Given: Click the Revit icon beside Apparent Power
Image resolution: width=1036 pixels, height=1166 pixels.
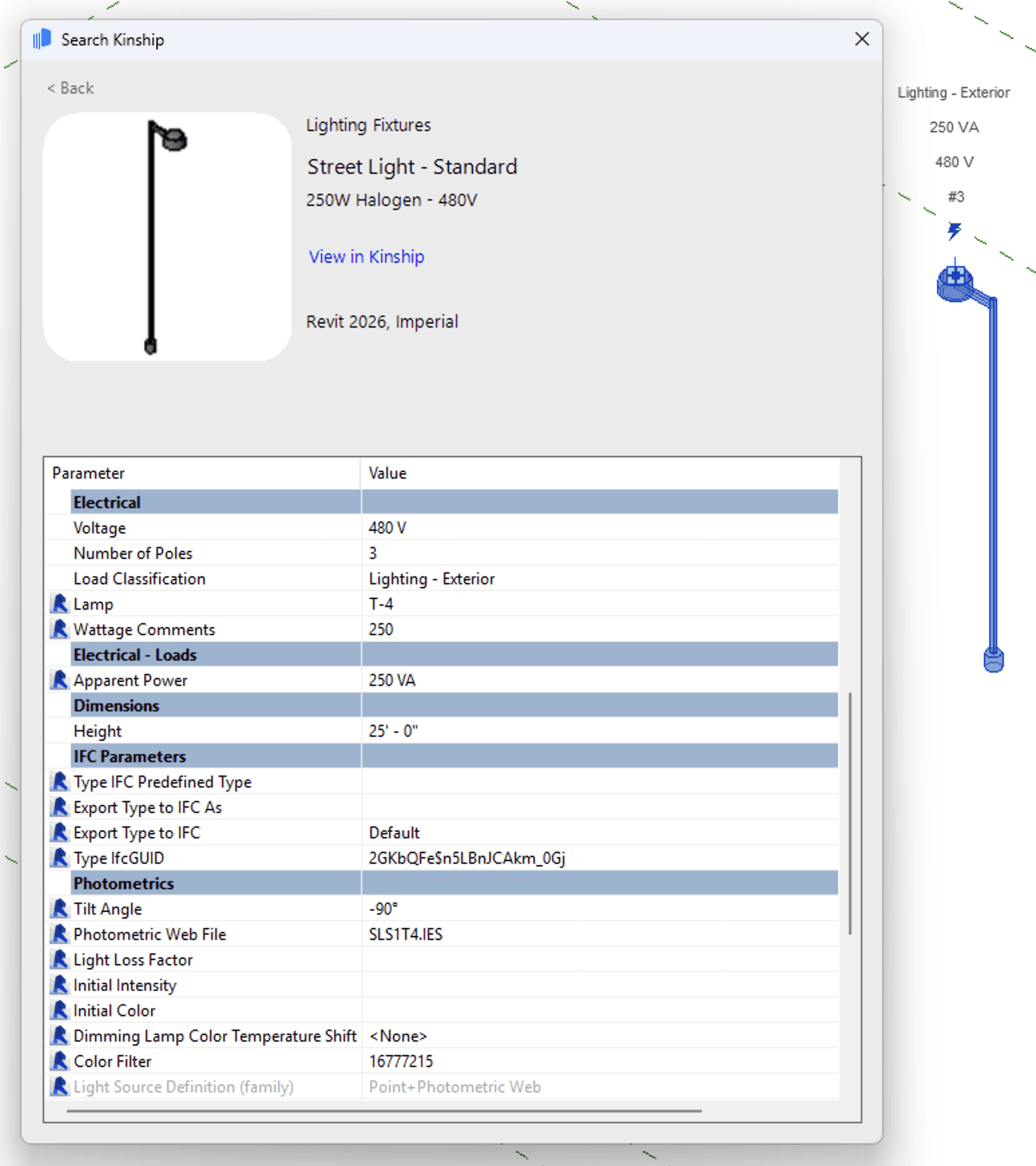Looking at the screenshot, I should [60, 680].
